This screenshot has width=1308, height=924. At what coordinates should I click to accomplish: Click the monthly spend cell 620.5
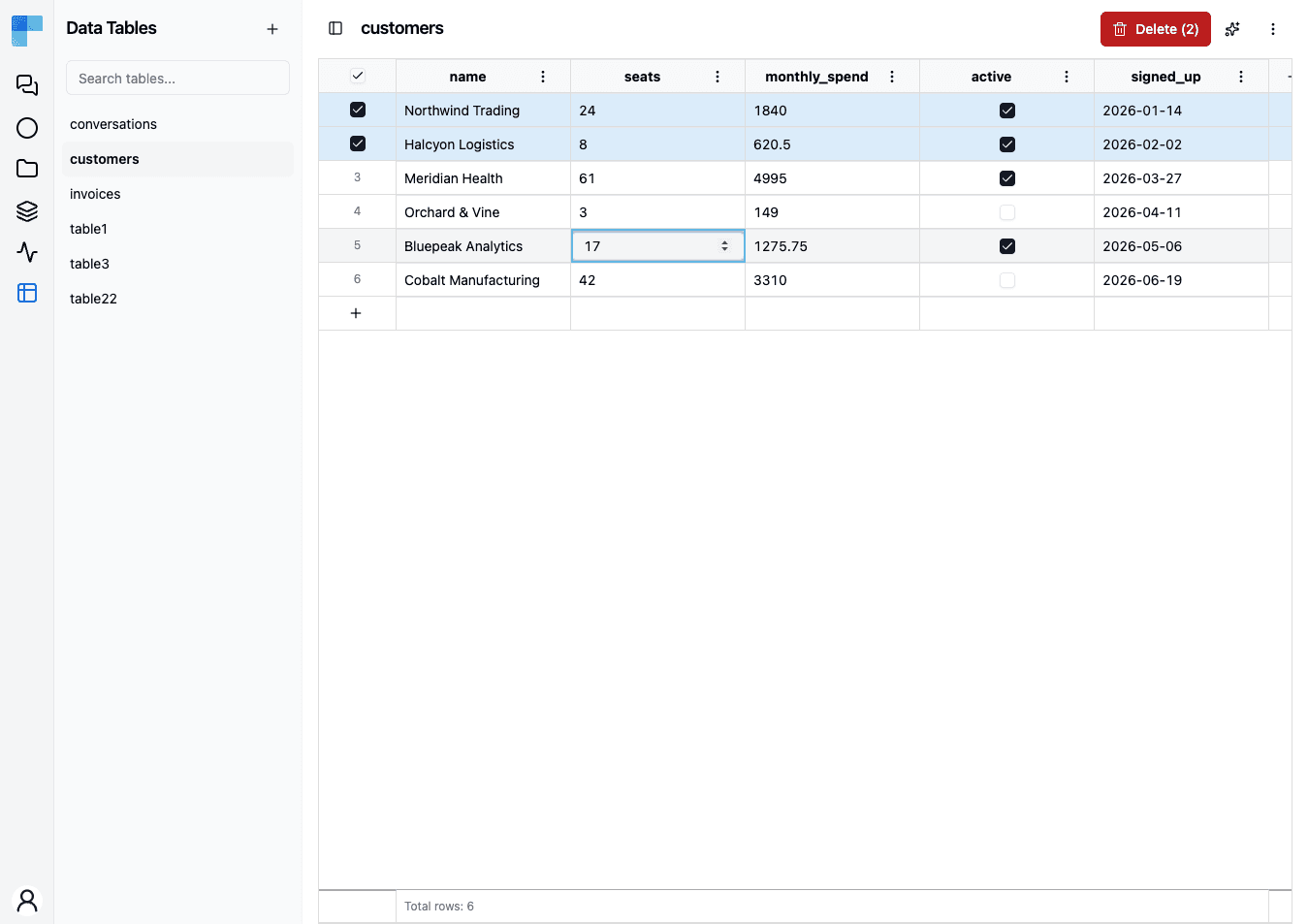click(x=832, y=144)
